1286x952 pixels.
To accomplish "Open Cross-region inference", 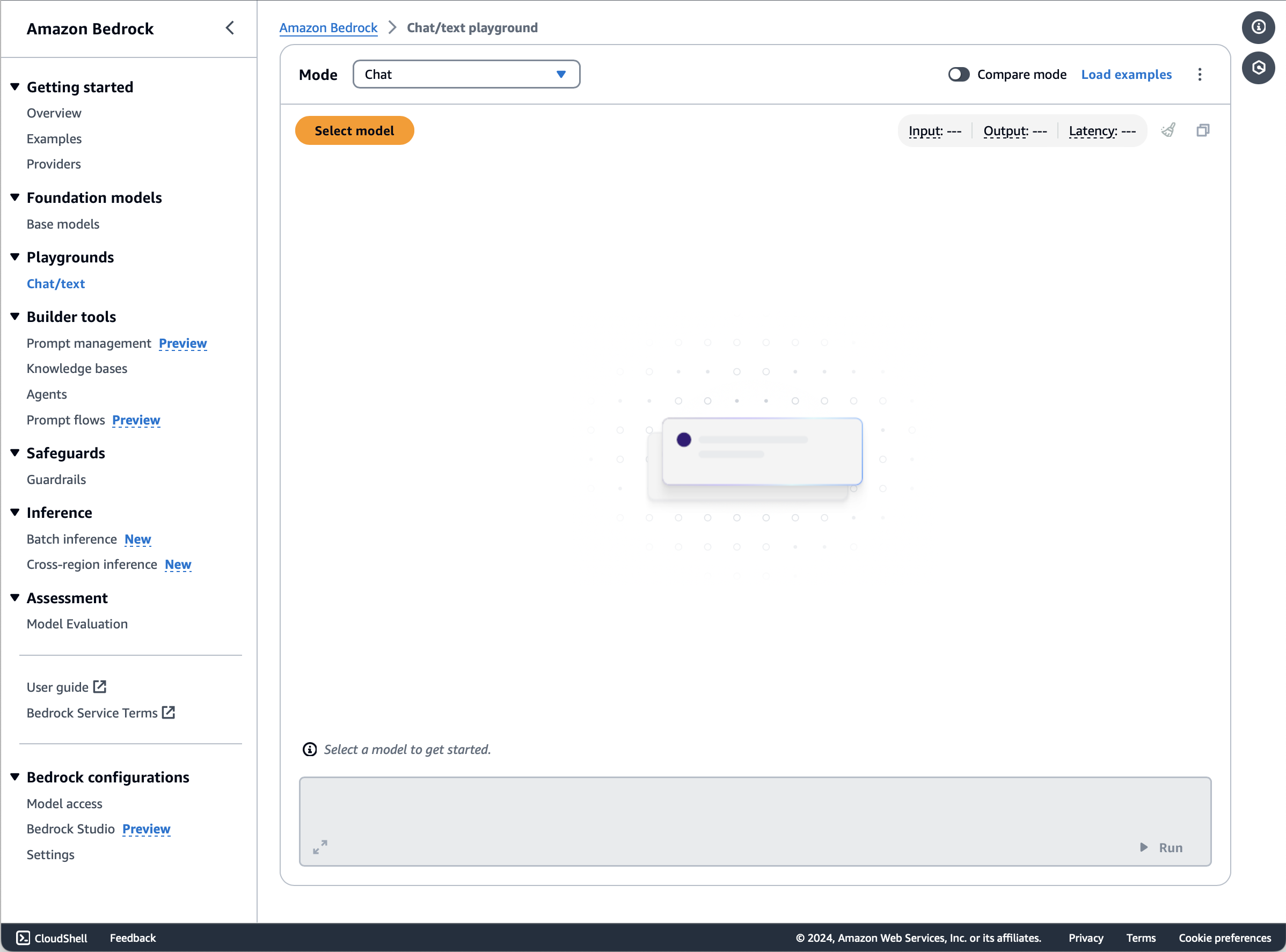I will pos(92,564).
